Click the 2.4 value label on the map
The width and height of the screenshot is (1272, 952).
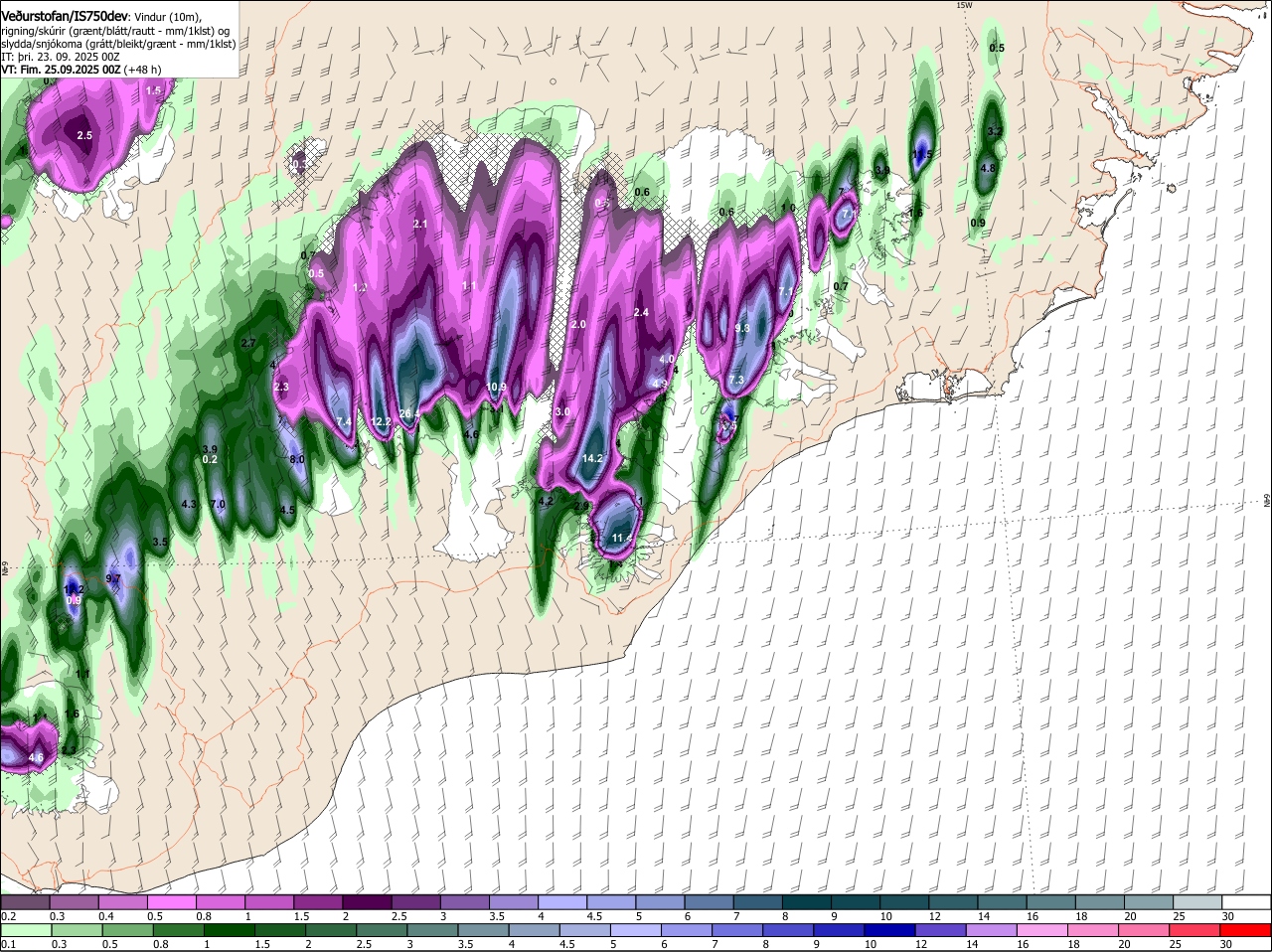(641, 312)
